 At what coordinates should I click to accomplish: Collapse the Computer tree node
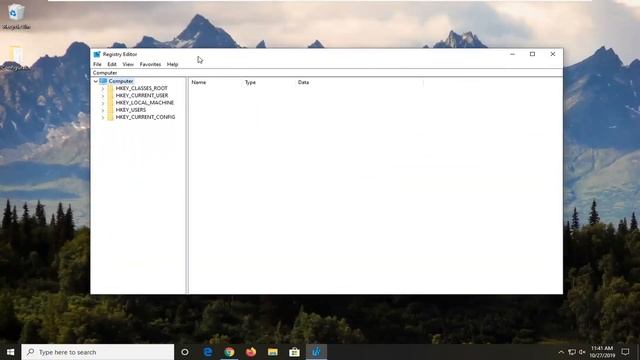click(x=96, y=81)
